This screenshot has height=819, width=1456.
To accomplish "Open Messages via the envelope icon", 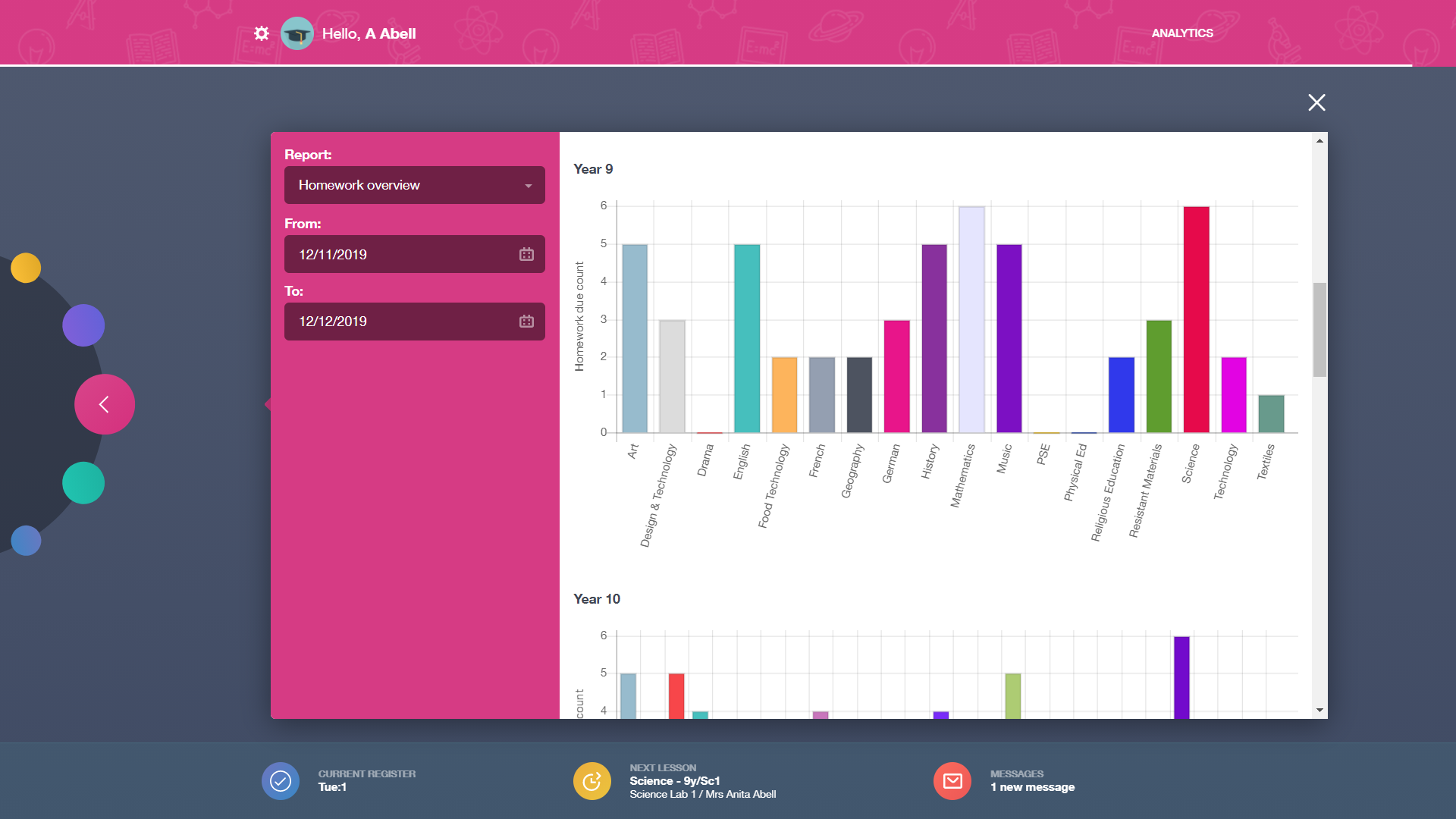I will (952, 780).
